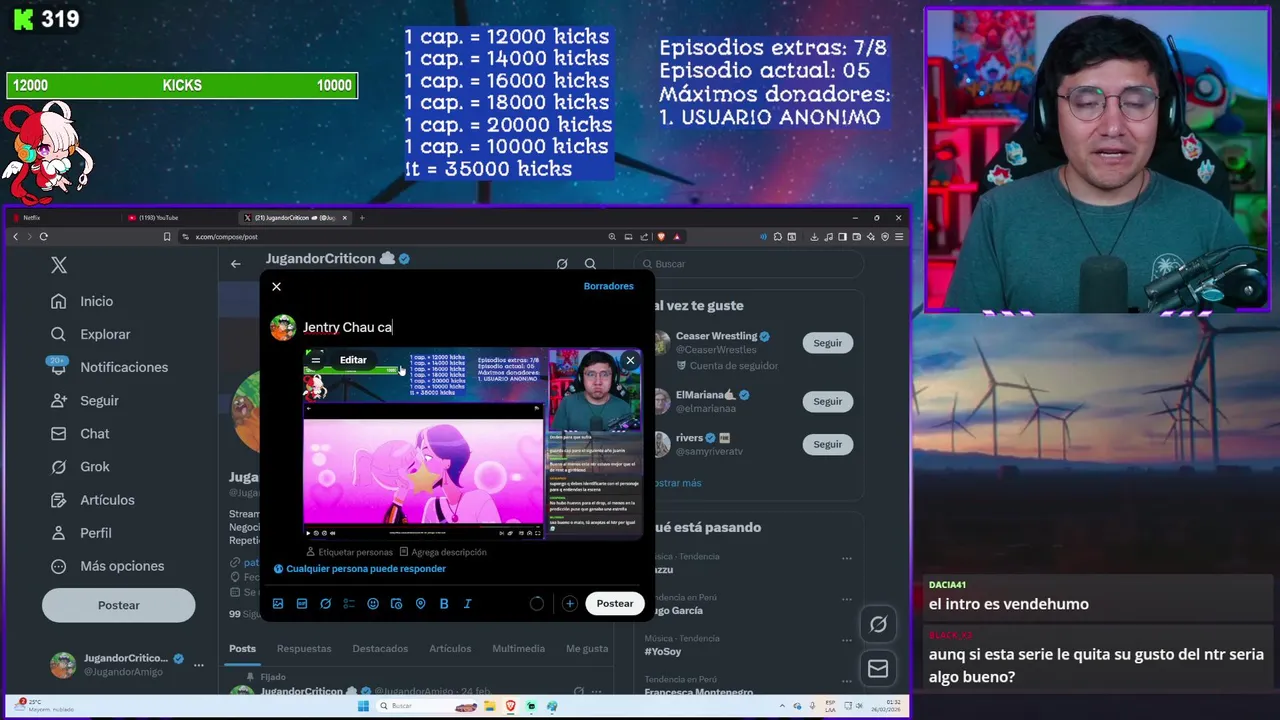
Task: Open the account menu dots beside JugandorCriticon
Action: point(198,665)
